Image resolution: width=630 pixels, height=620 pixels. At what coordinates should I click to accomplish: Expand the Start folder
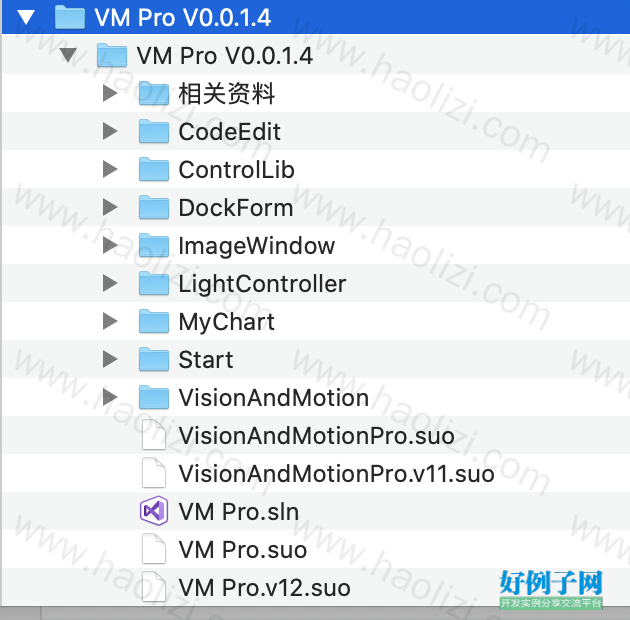click(x=110, y=359)
